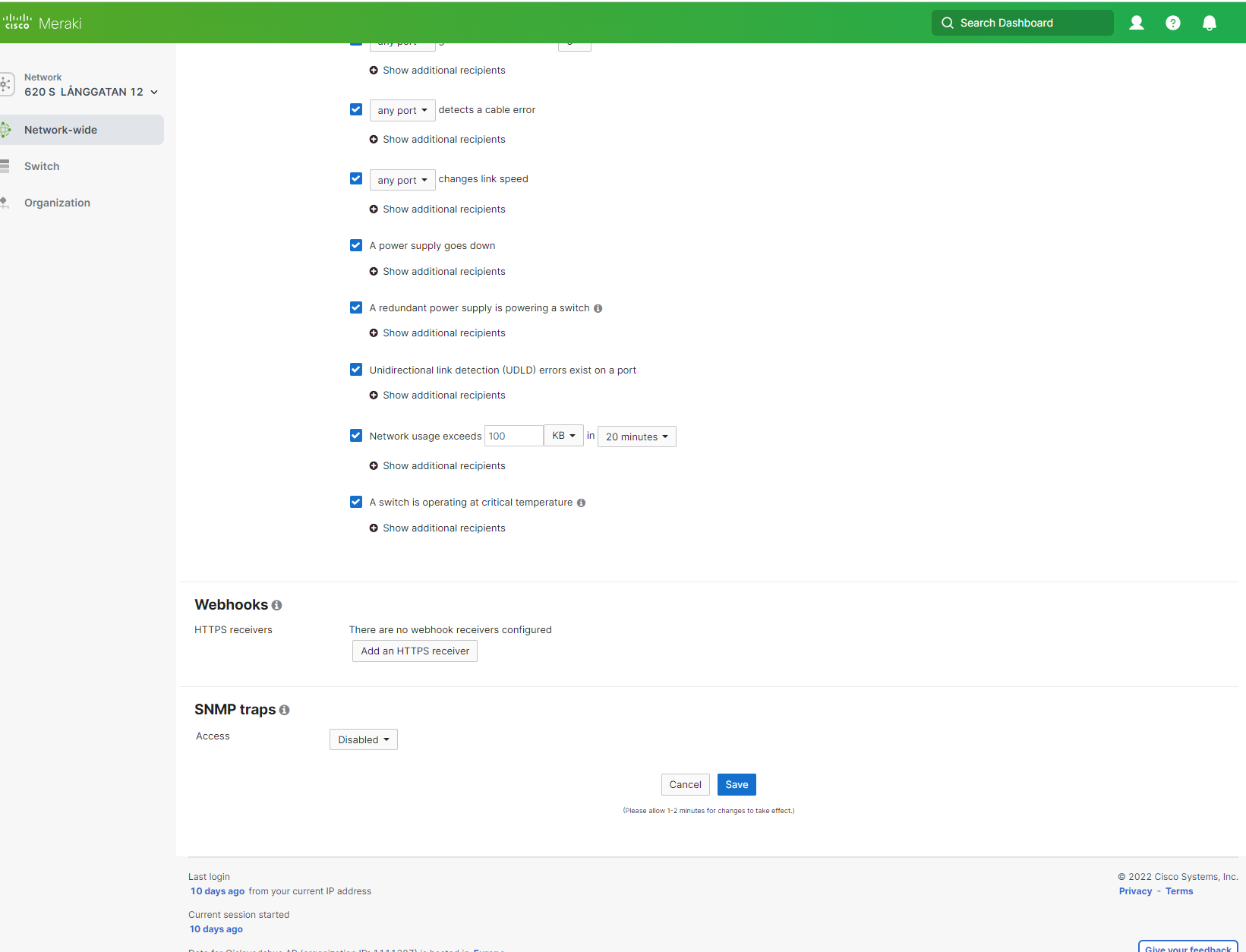Open the help question mark icon
This screenshot has width=1246, height=952.
1172,22
